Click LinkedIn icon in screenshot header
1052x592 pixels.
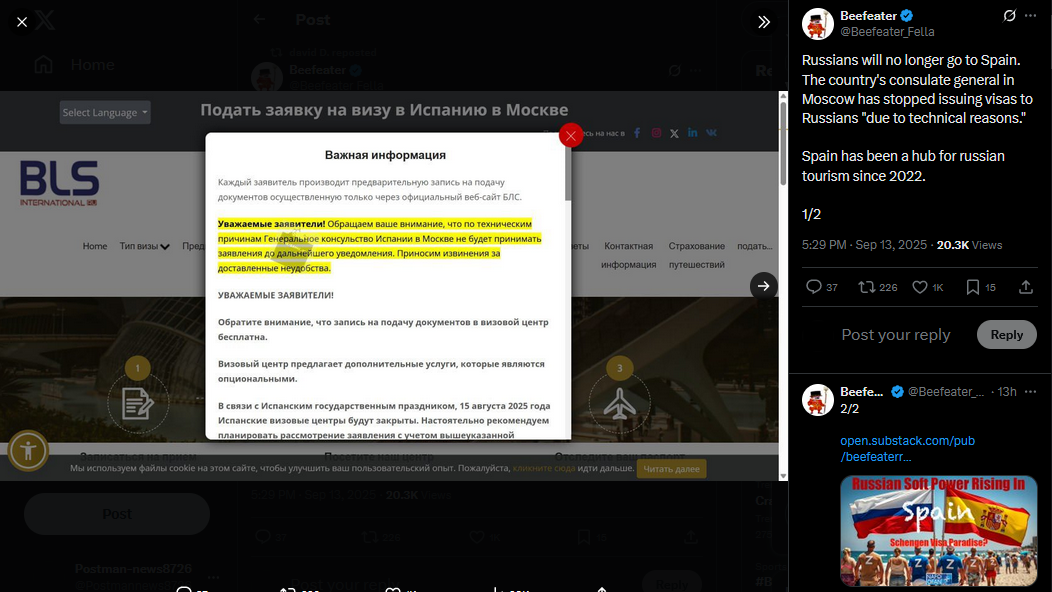point(692,133)
